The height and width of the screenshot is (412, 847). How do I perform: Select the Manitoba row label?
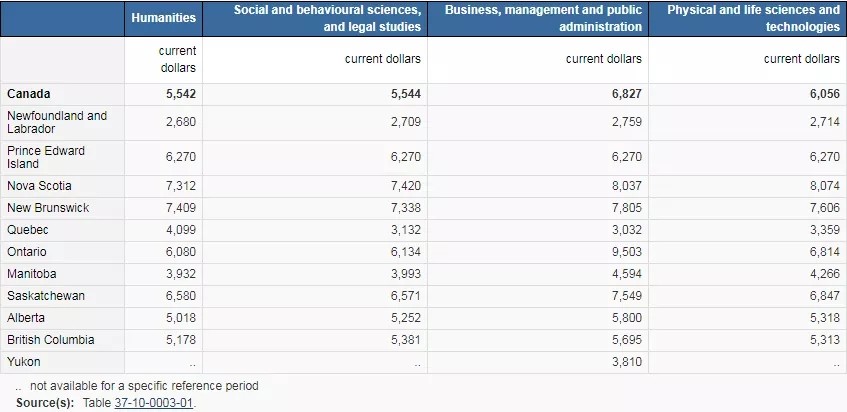pyautogui.click(x=31, y=274)
